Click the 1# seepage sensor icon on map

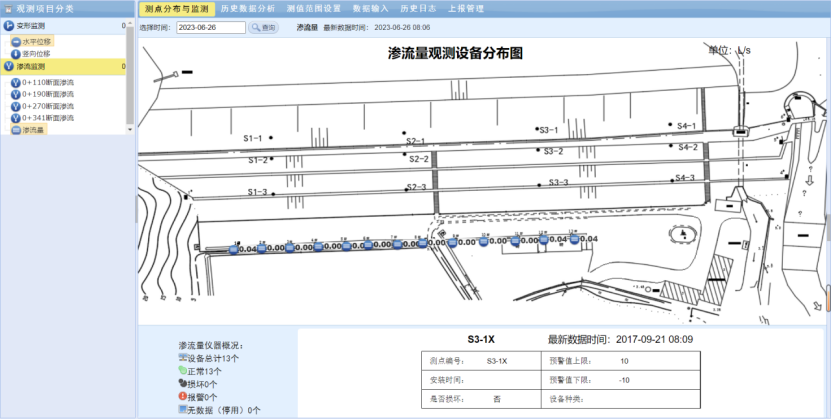[234, 248]
